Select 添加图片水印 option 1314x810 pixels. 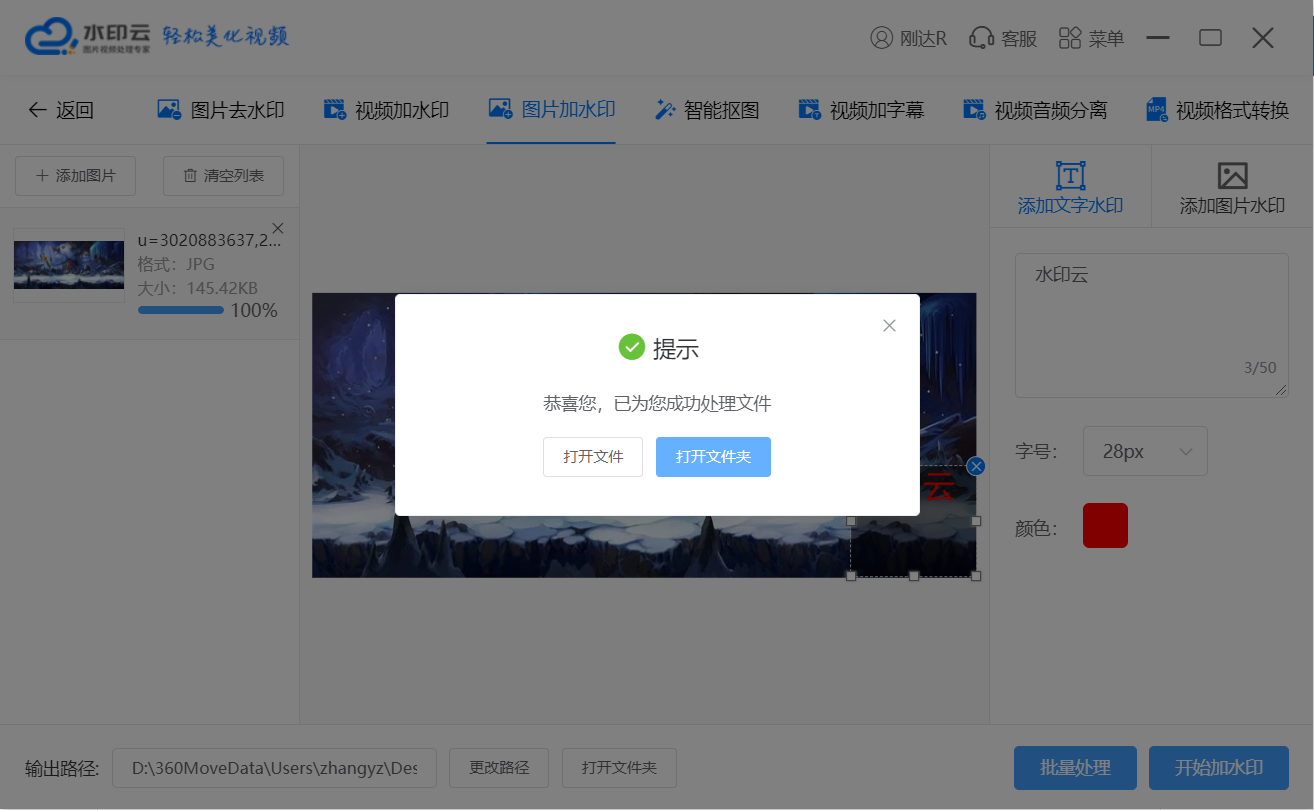(1232, 188)
